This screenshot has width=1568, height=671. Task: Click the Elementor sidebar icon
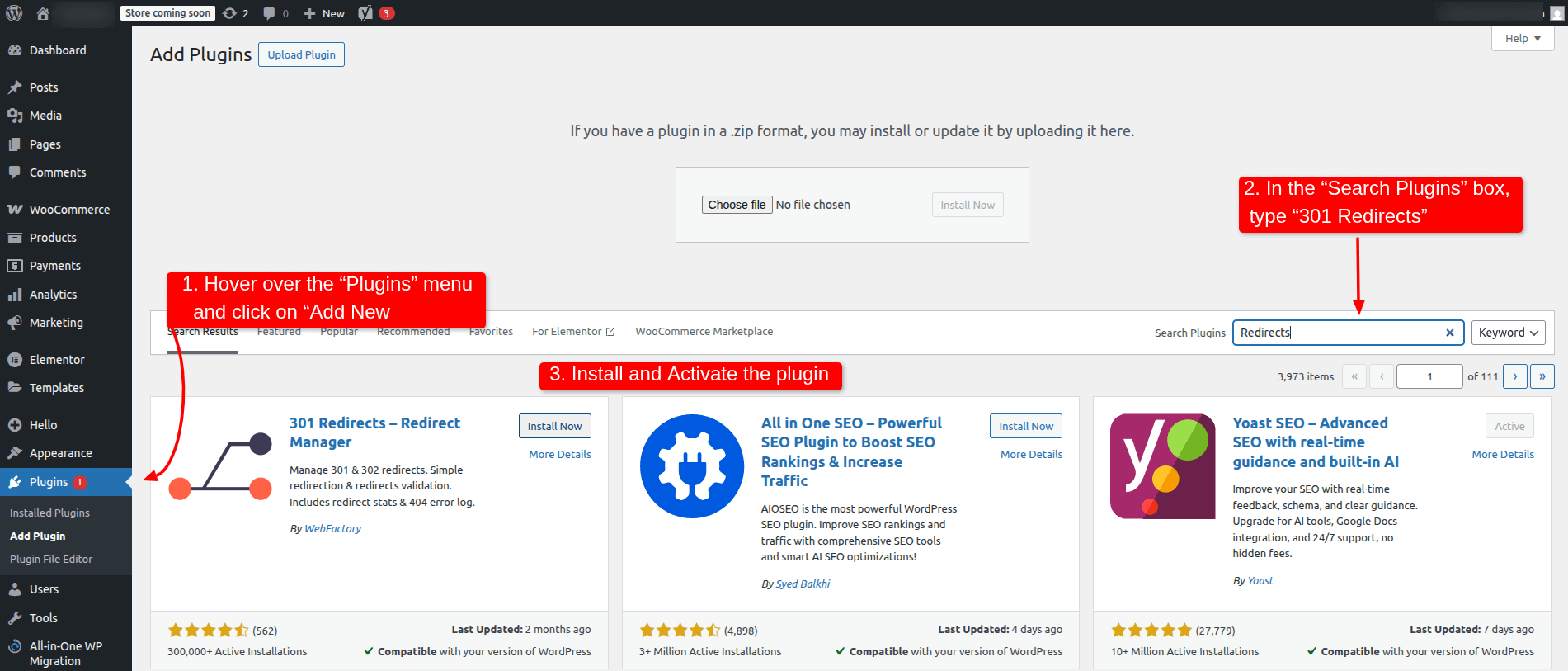(x=15, y=360)
